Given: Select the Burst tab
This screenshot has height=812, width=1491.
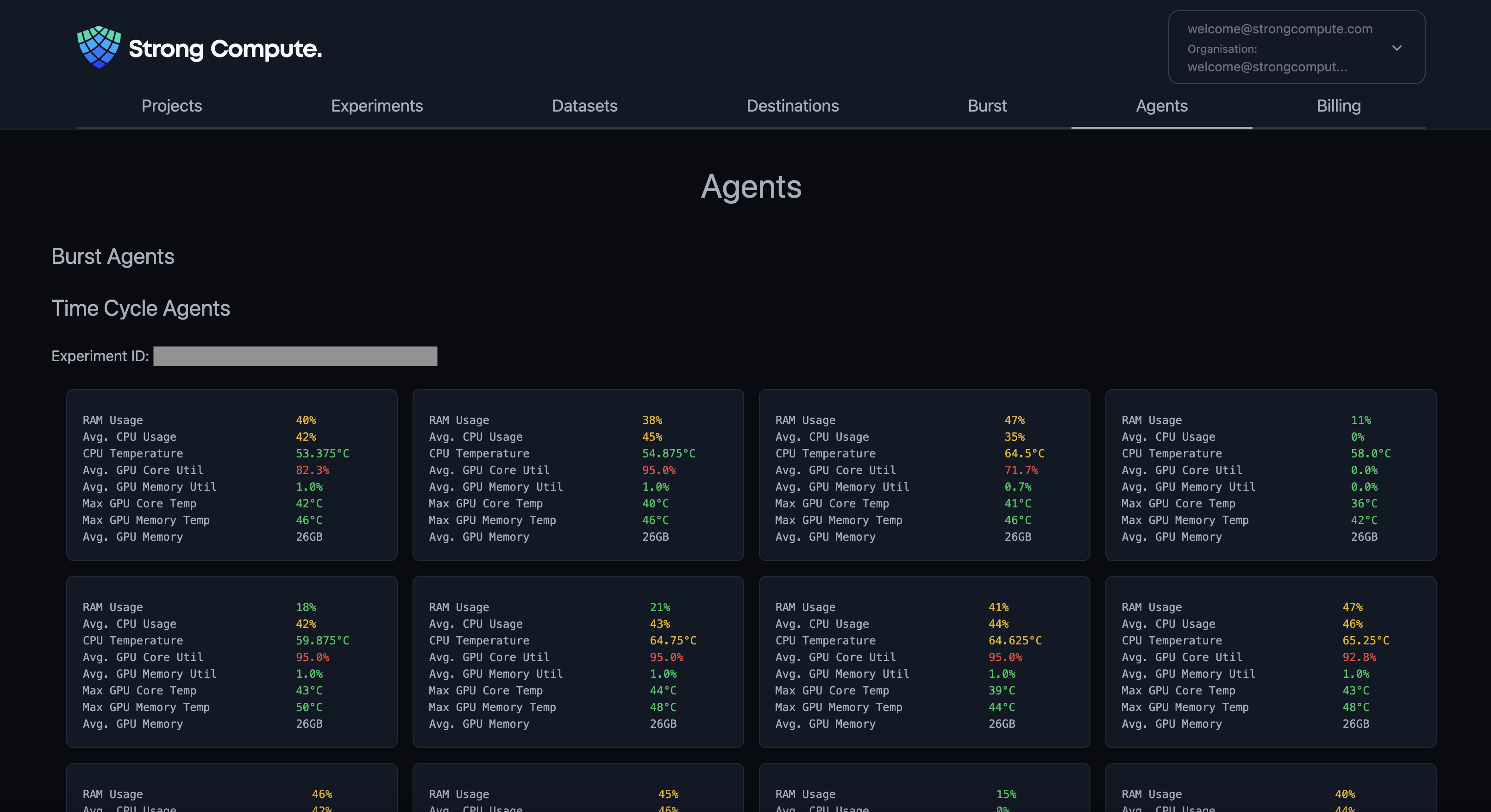Looking at the screenshot, I should (987, 106).
